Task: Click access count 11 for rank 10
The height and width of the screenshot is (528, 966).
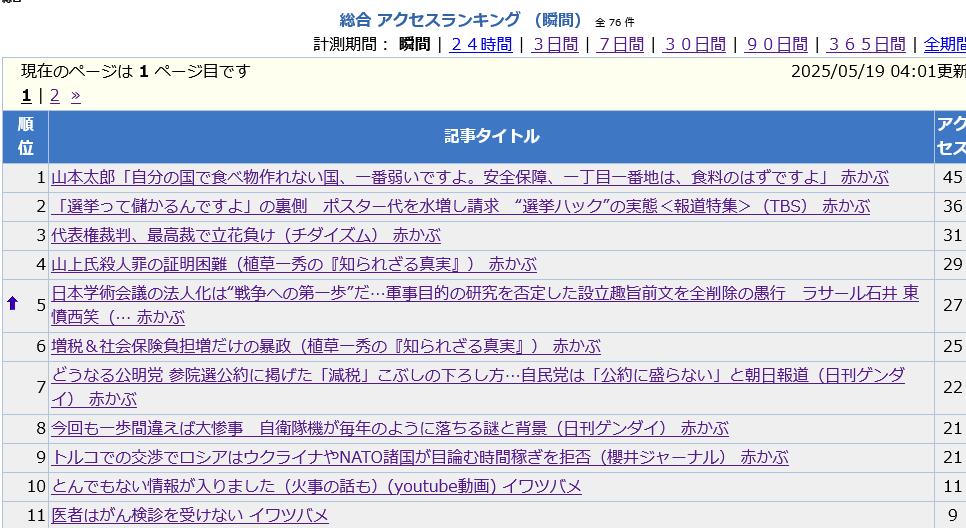Action: click(x=952, y=485)
